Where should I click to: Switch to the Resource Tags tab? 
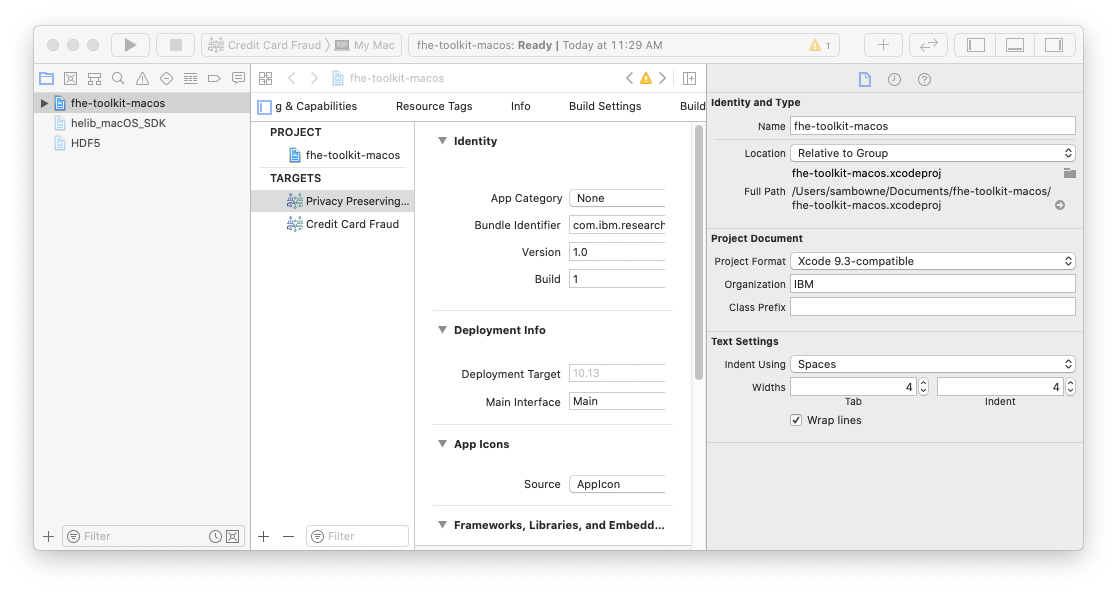click(433, 106)
